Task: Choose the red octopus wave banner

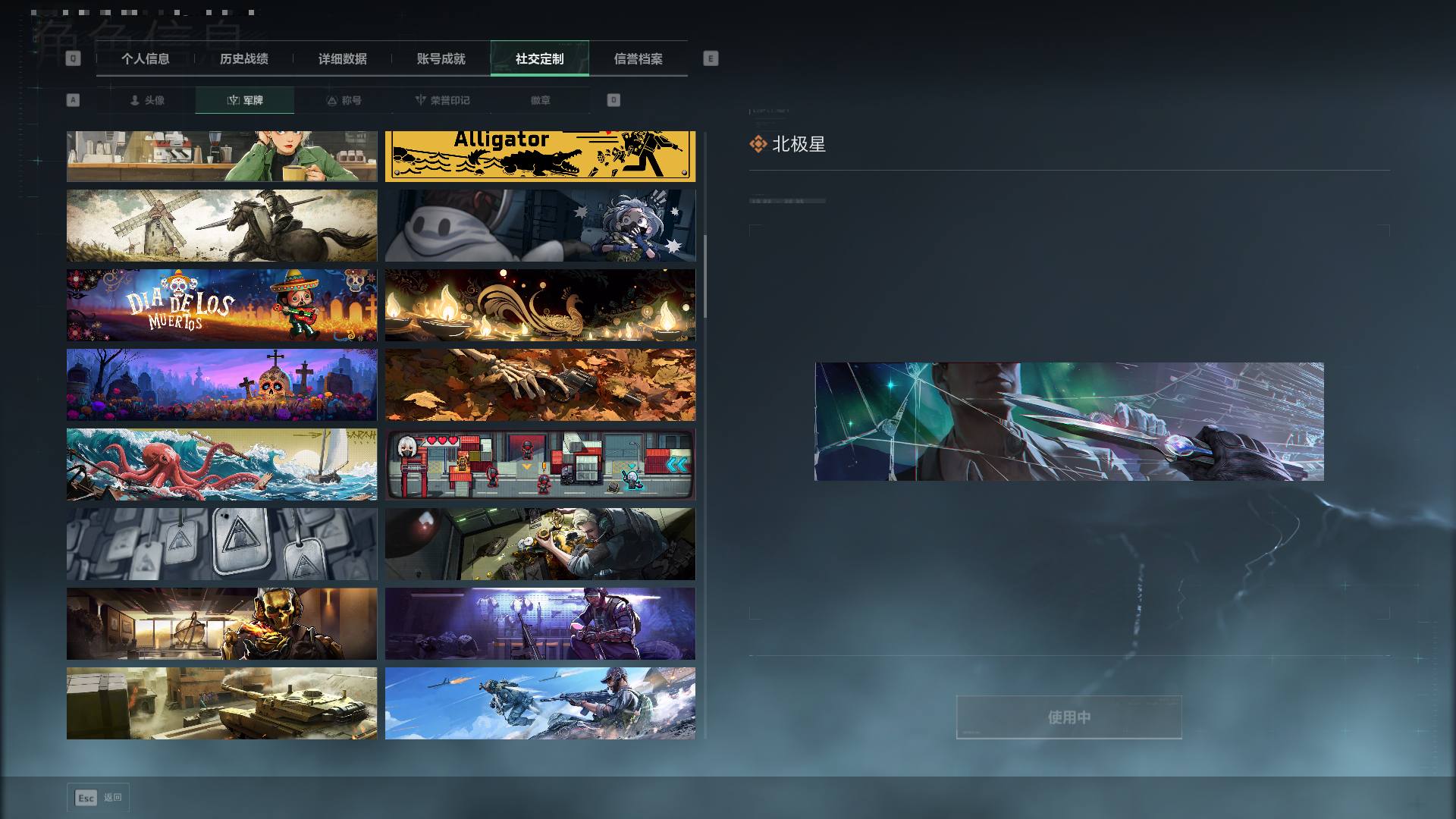Action: (221, 464)
